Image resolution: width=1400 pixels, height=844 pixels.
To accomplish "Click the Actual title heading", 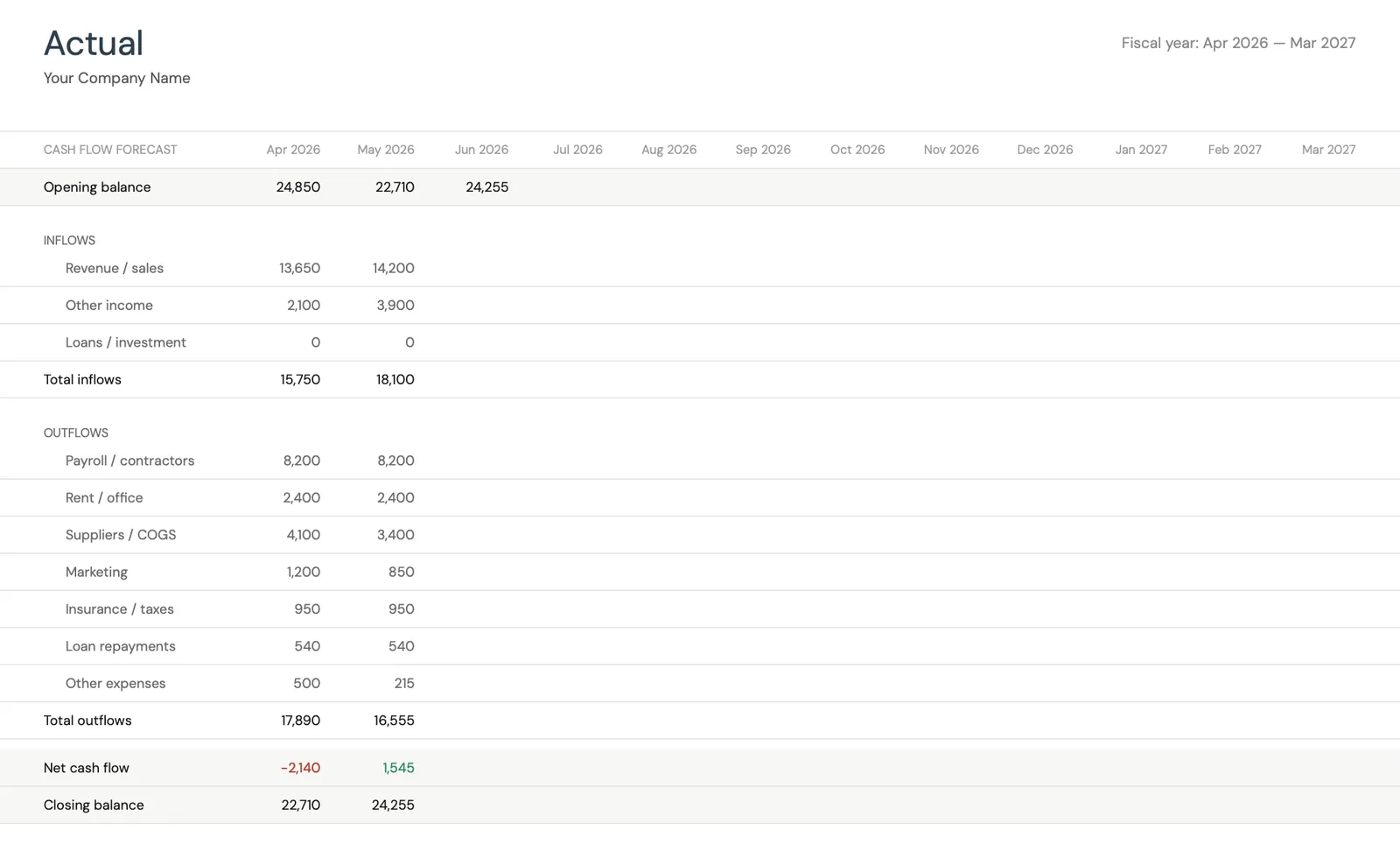I will click(93, 41).
